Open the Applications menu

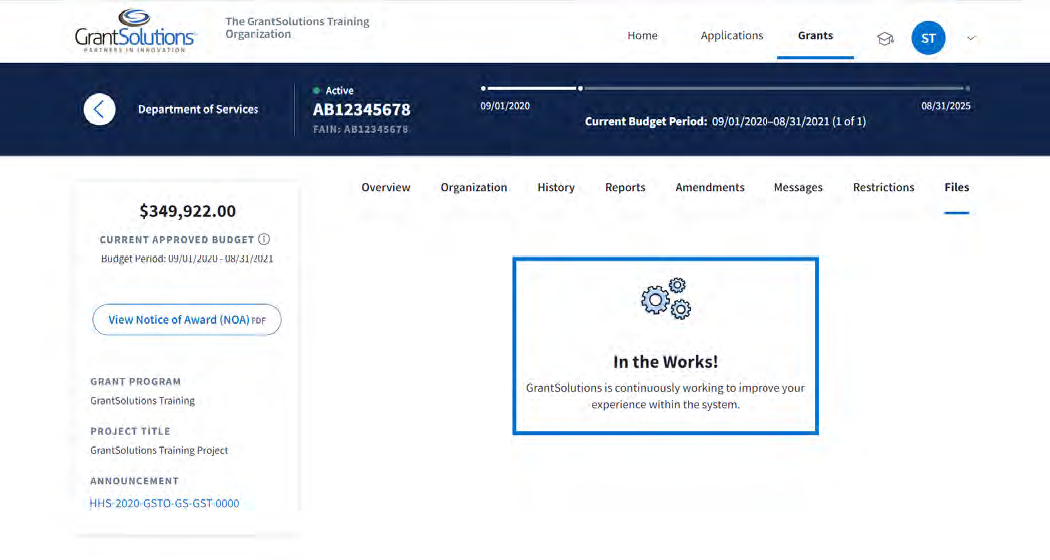pyautogui.click(x=731, y=36)
